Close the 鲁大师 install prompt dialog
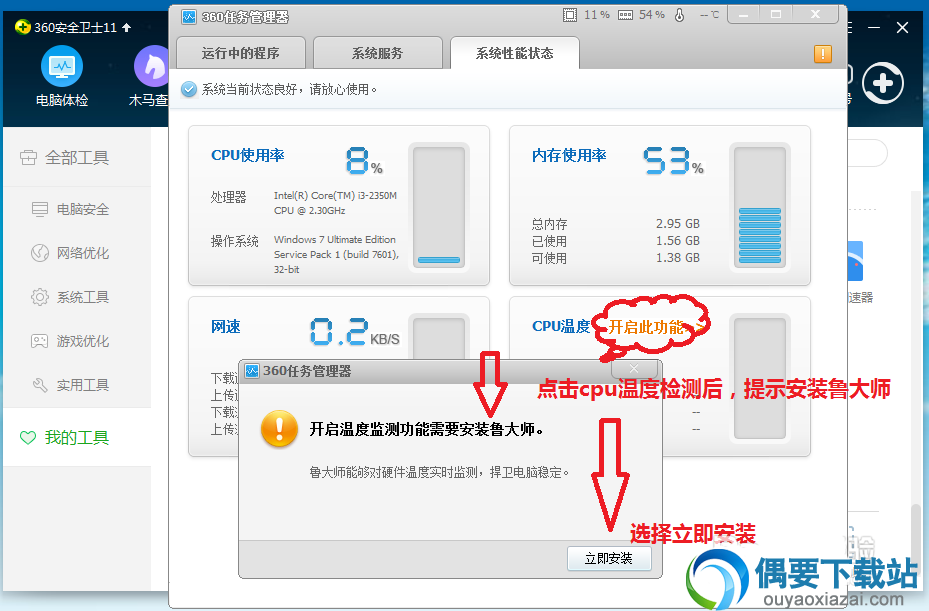Image resolution: width=929 pixels, height=611 pixels. [634, 369]
